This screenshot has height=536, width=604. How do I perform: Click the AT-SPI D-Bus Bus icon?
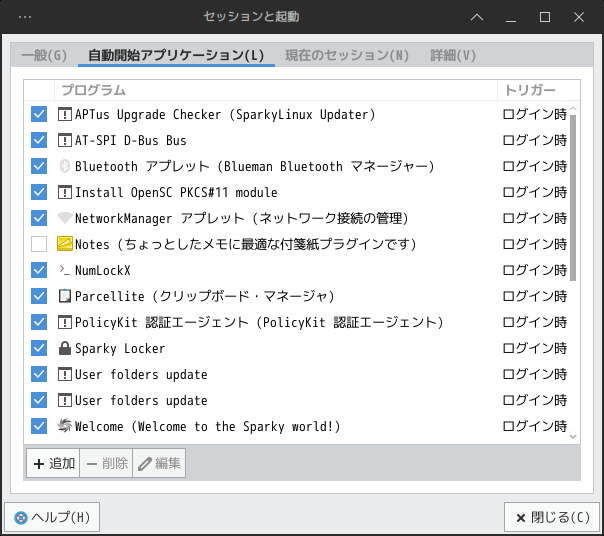[x=64, y=140]
